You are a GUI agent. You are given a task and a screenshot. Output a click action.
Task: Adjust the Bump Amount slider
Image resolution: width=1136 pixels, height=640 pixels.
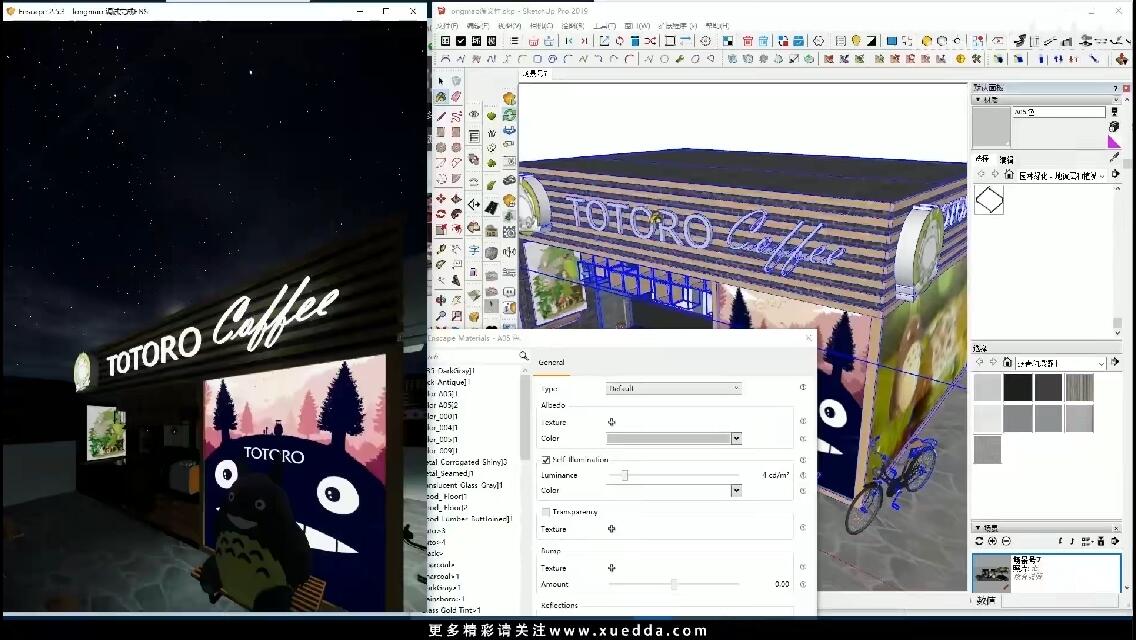click(x=674, y=584)
